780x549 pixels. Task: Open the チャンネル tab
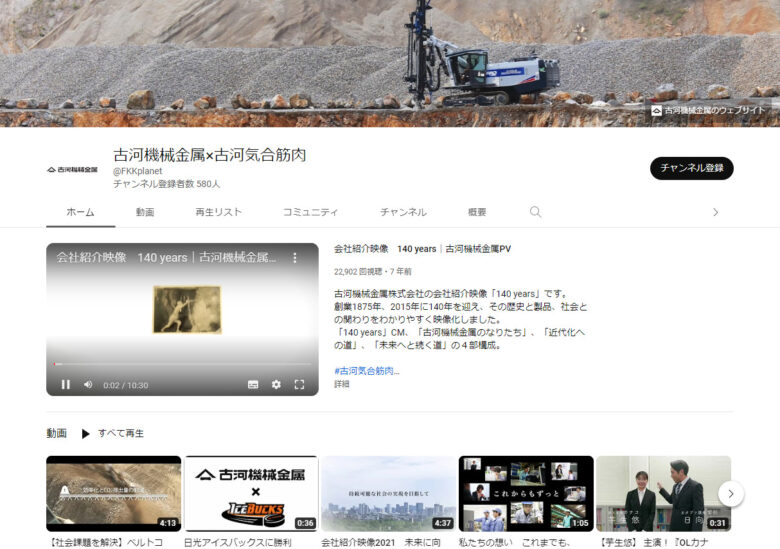403,212
